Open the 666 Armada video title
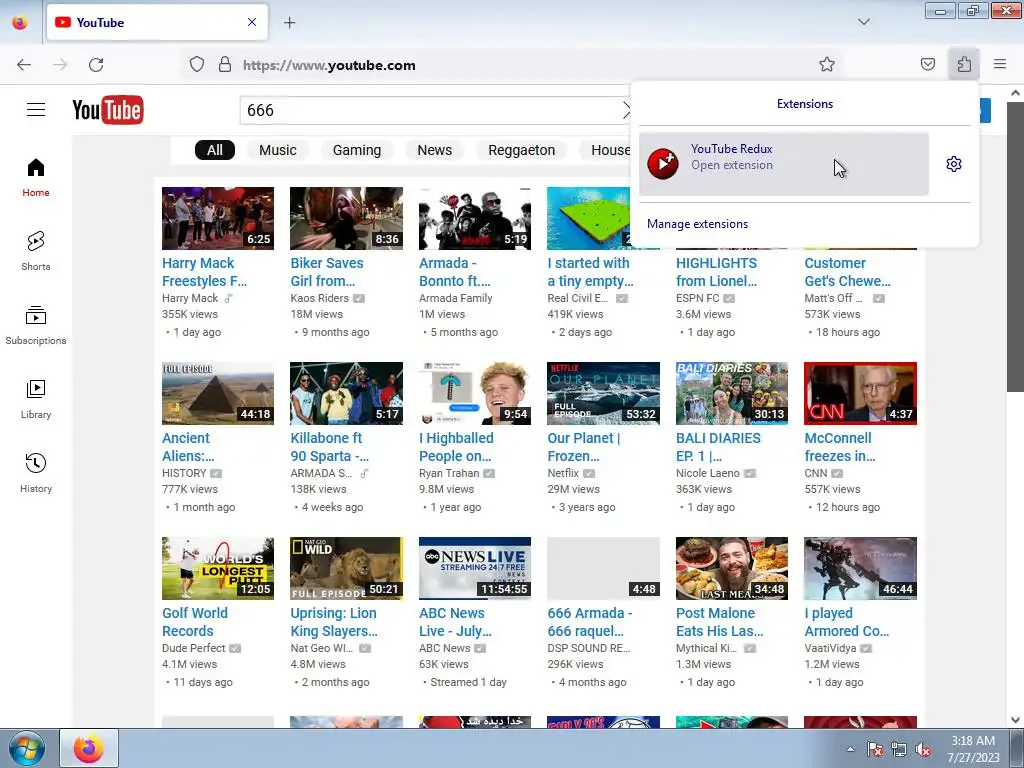Screen dimensions: 1024x768 (x=590, y=622)
